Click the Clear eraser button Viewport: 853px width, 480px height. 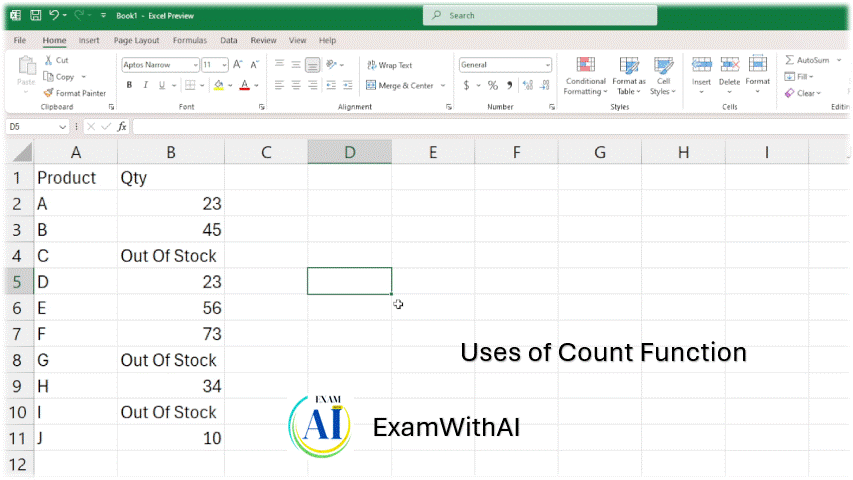coord(802,93)
